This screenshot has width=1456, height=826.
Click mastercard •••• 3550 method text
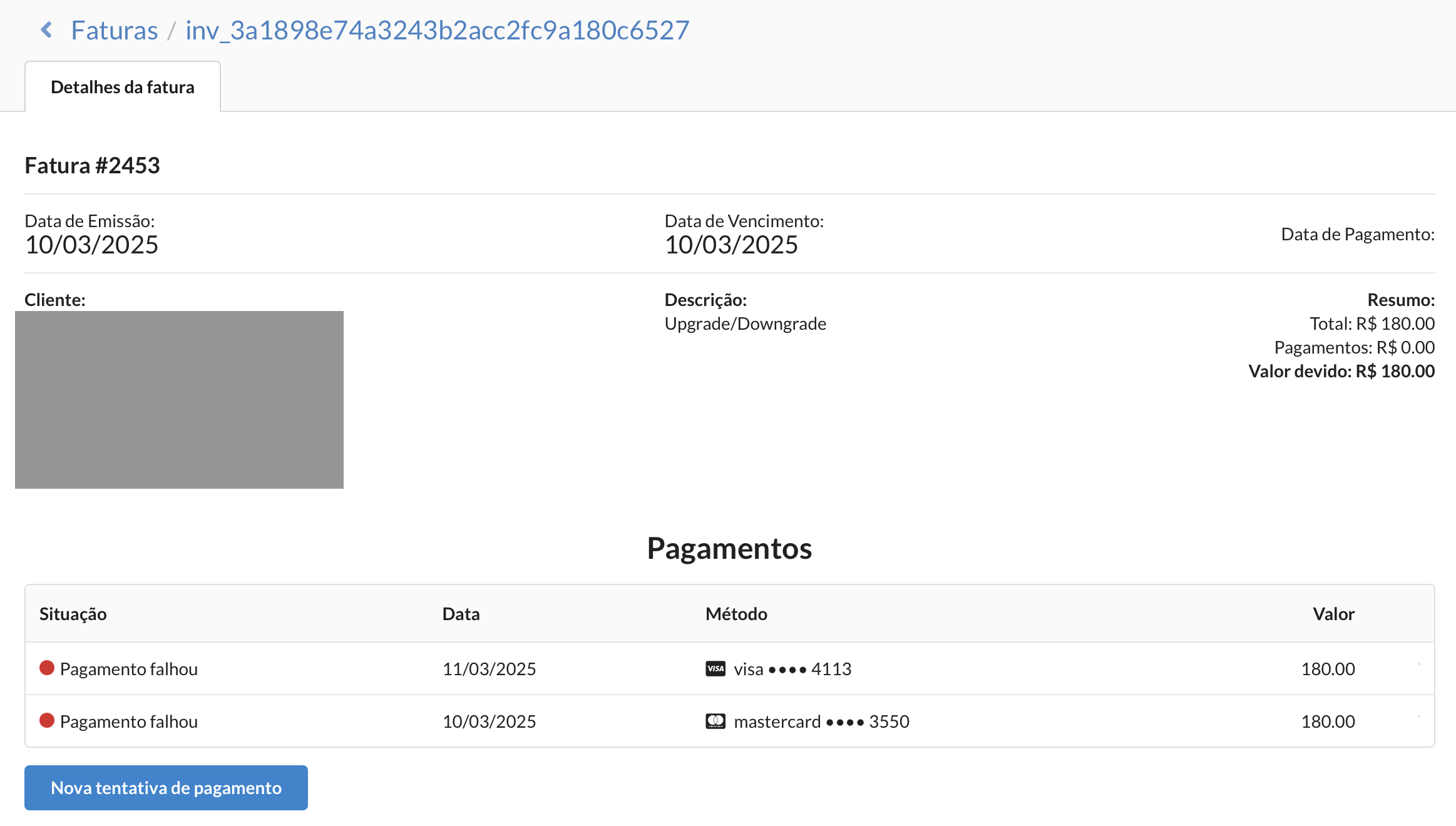821,721
